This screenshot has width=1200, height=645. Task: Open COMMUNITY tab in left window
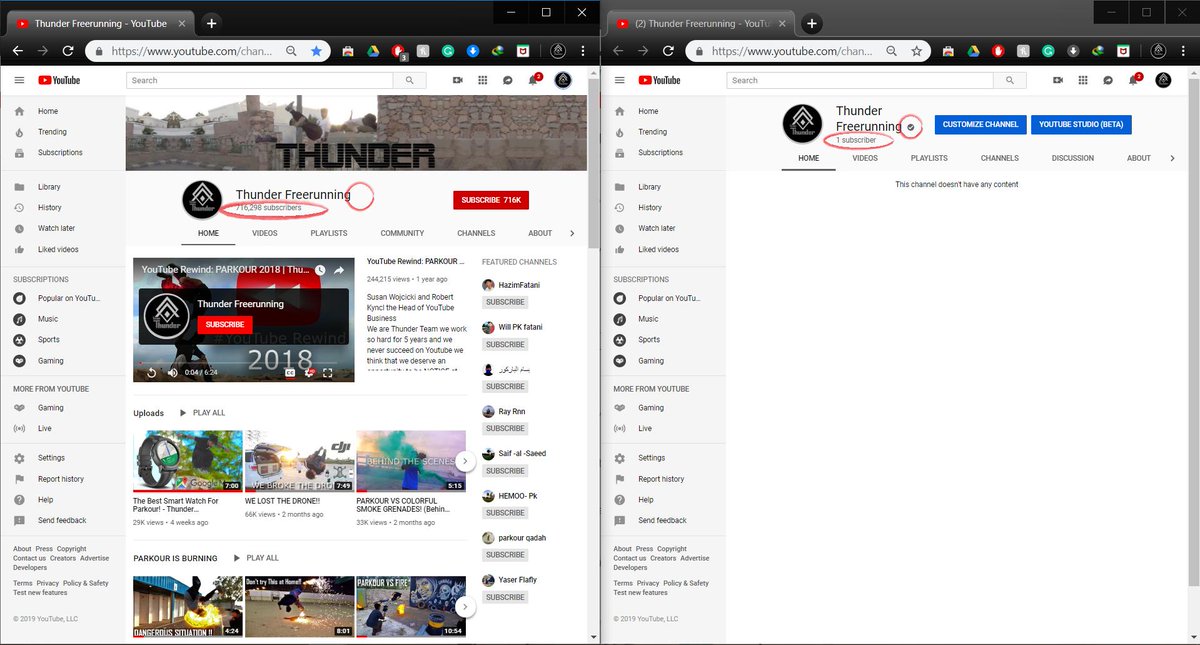(x=402, y=233)
